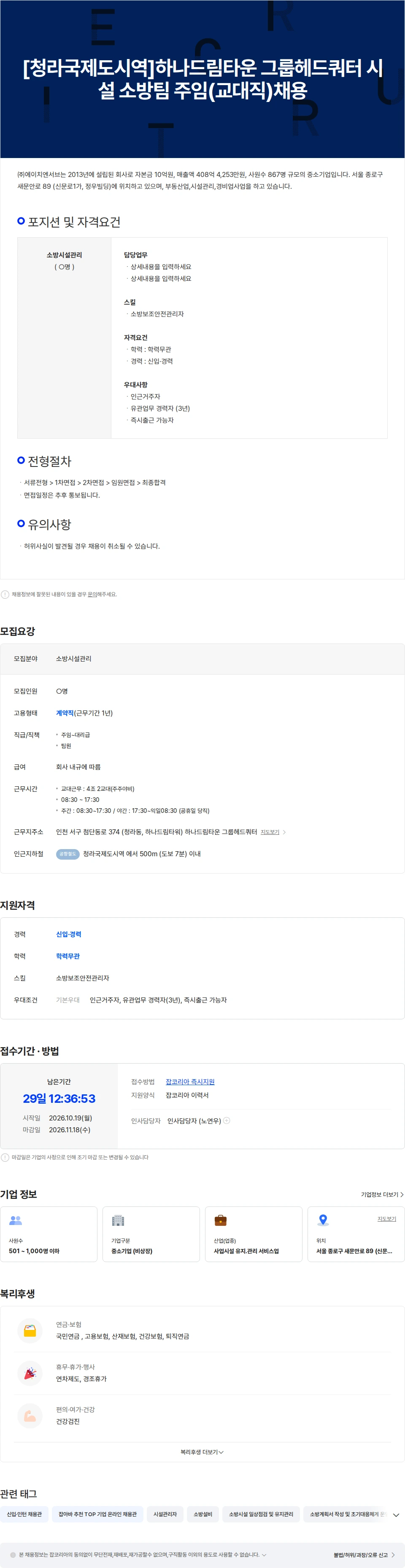Select the 소방설비 tag

click(x=203, y=1514)
